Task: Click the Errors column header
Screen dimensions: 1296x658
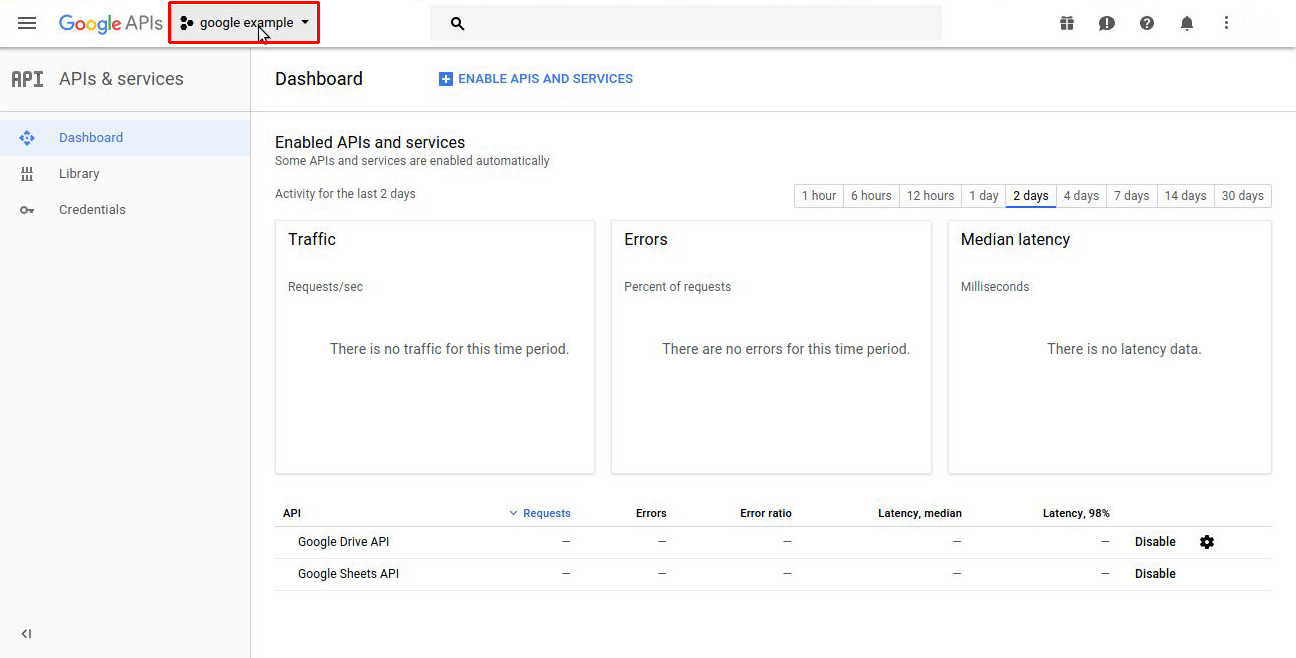Action: (x=651, y=513)
